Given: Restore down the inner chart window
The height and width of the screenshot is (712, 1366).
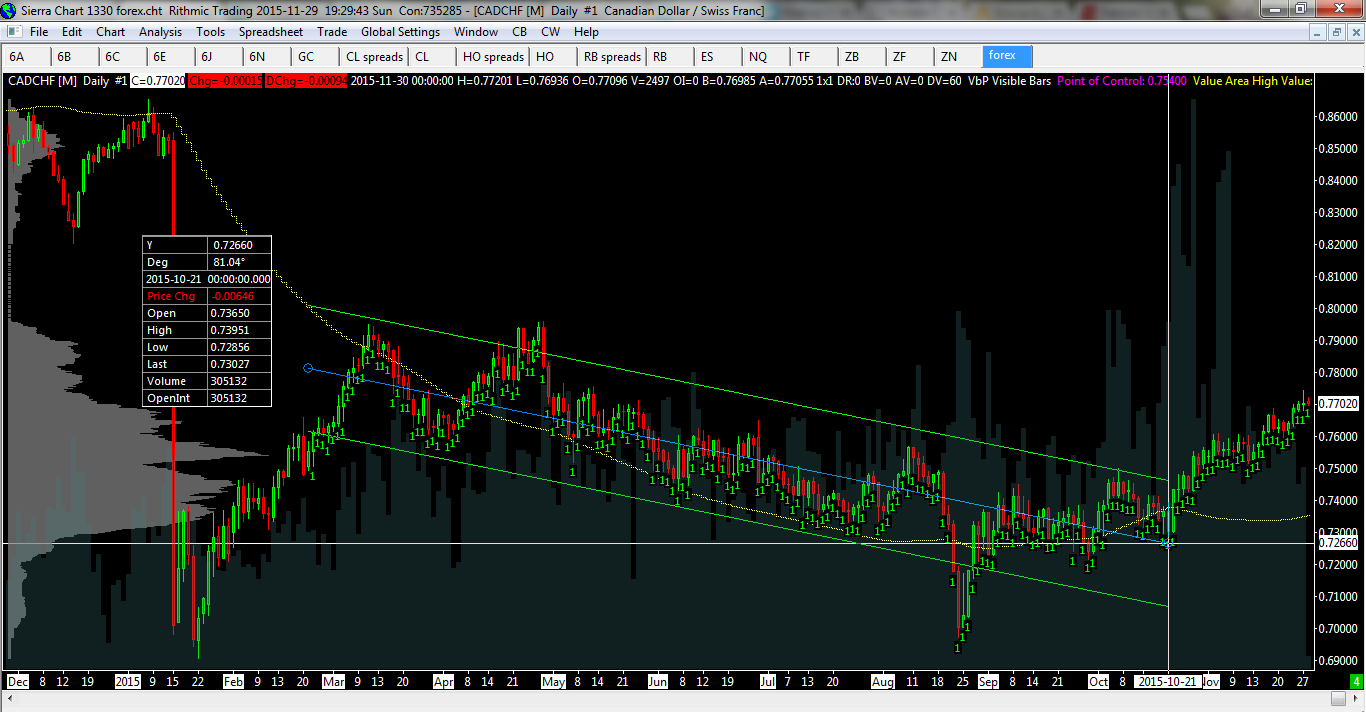Looking at the screenshot, I should [x=1337, y=32].
